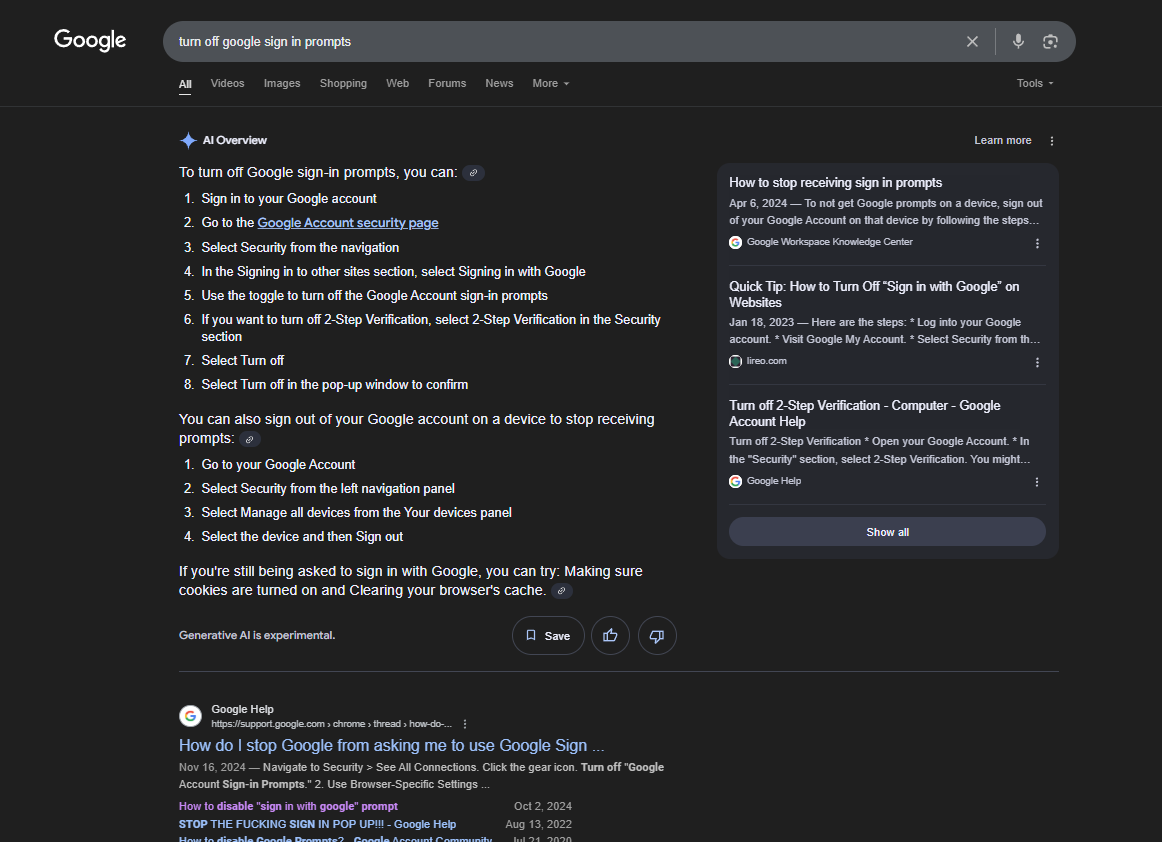Click the link icon after first intro sentence
Viewport: 1162px width, 842px height.
474,173
